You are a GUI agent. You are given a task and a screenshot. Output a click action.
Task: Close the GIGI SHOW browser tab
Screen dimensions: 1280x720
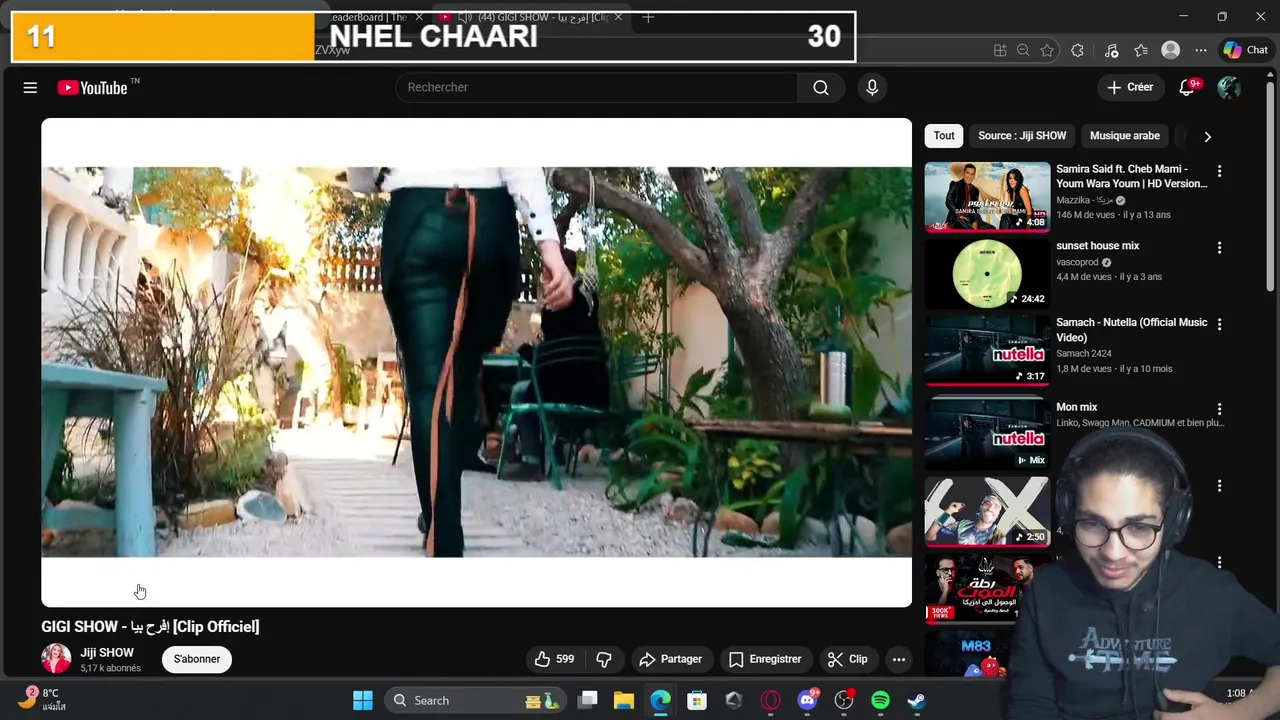click(618, 18)
